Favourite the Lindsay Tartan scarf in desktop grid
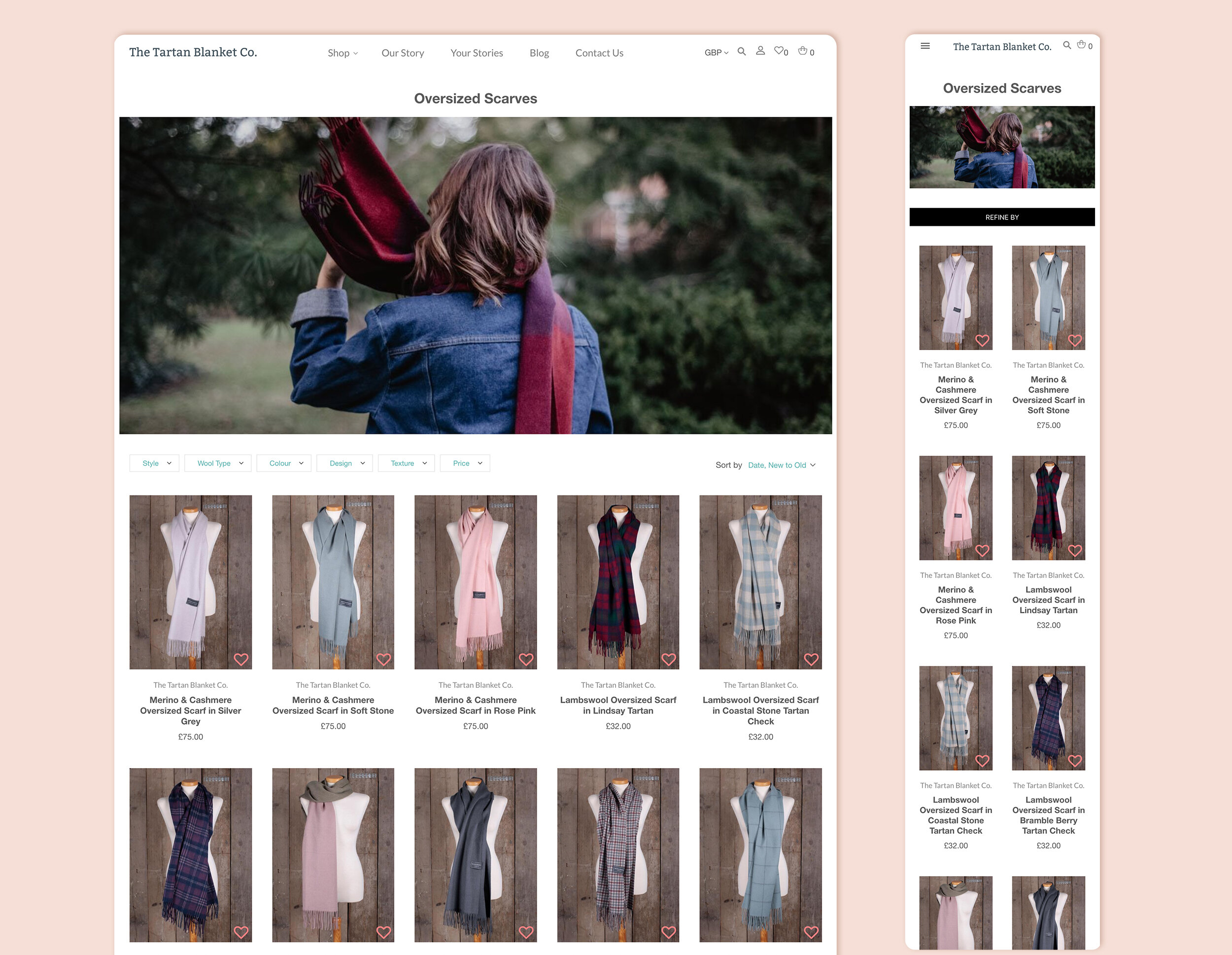Viewport: 1232px width, 955px height. 668,659
